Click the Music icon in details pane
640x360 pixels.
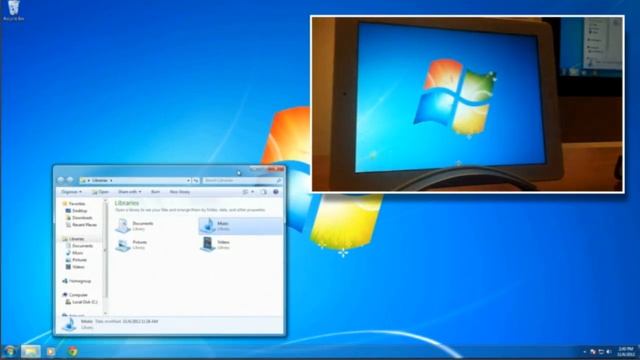click(x=70, y=324)
